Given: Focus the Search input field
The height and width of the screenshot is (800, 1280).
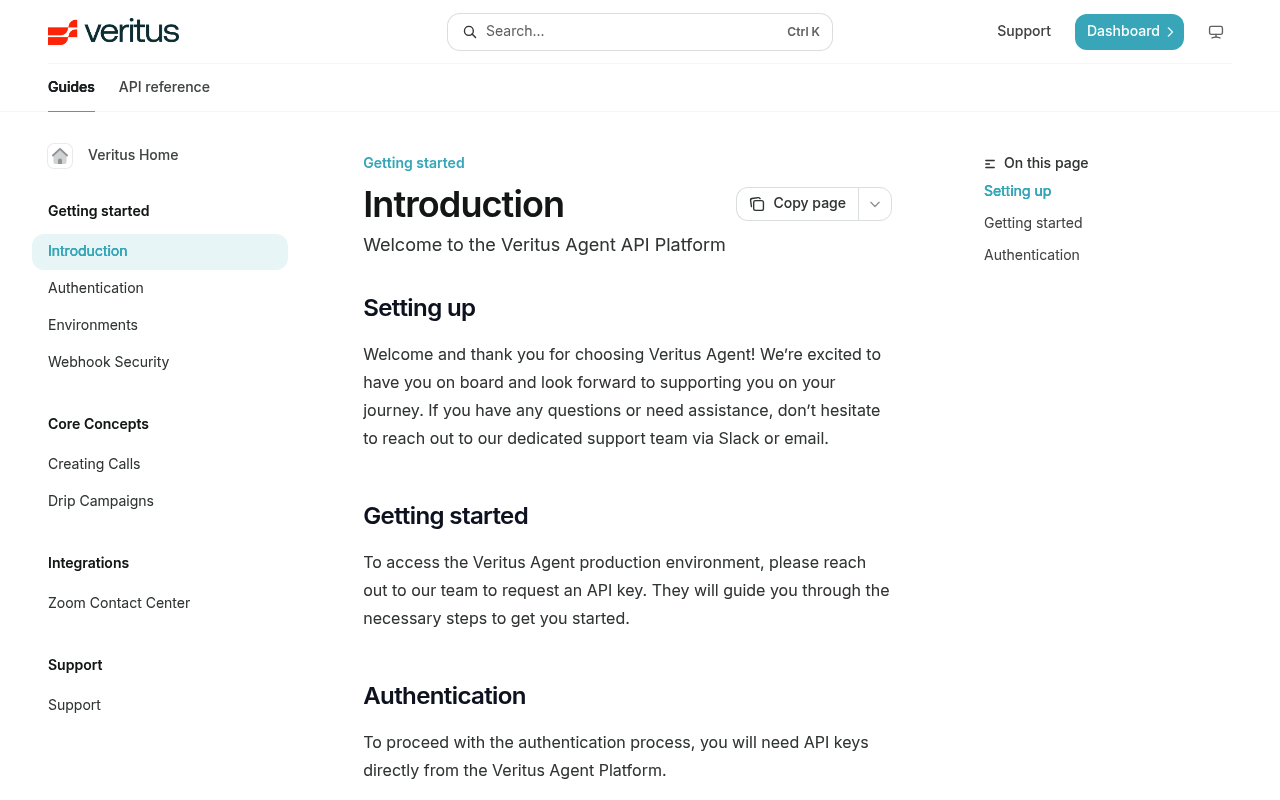Looking at the screenshot, I should click(640, 32).
